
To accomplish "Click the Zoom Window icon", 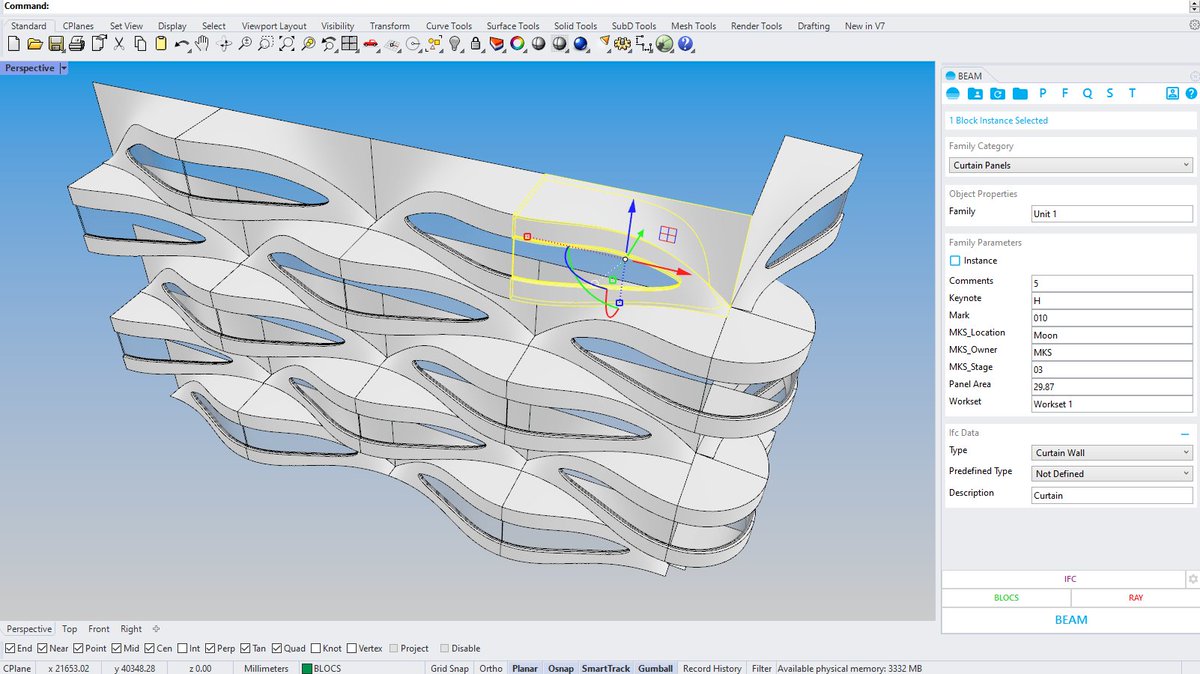I will [x=265, y=44].
